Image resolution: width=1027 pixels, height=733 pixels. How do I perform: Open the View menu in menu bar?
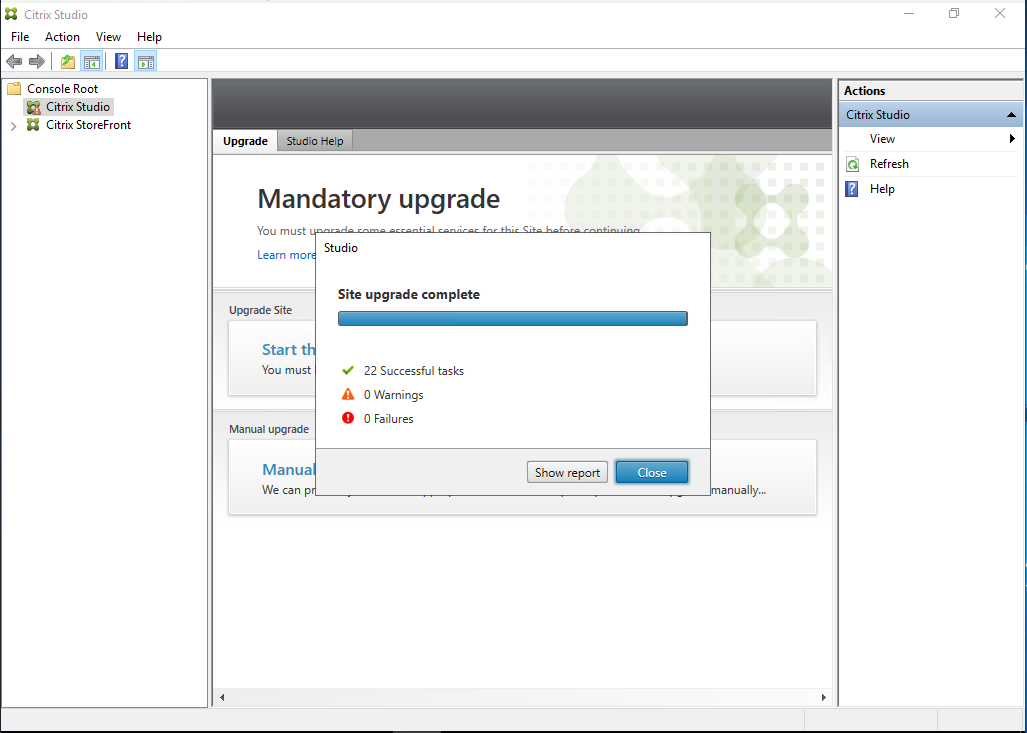click(x=108, y=37)
